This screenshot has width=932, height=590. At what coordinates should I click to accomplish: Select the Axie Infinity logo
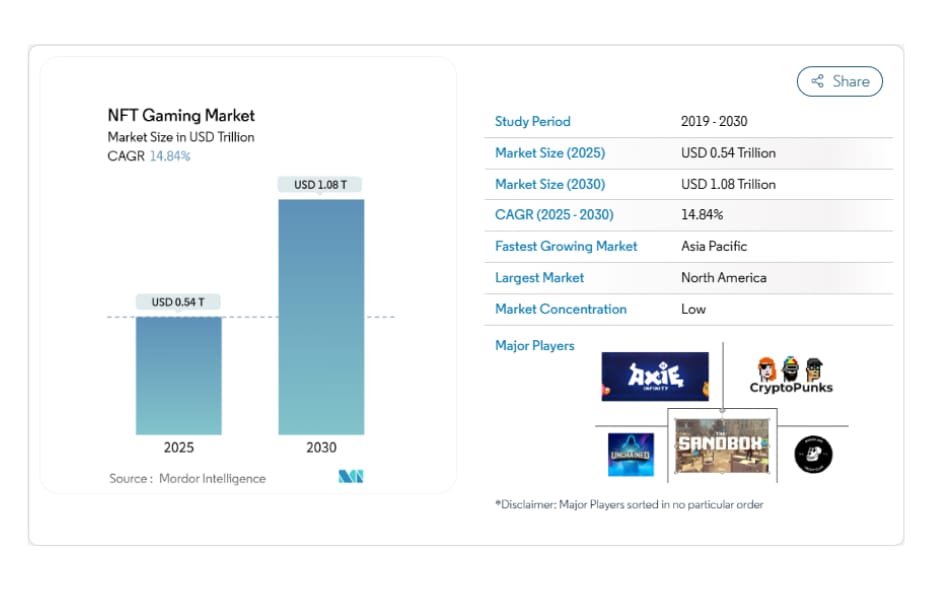point(655,376)
